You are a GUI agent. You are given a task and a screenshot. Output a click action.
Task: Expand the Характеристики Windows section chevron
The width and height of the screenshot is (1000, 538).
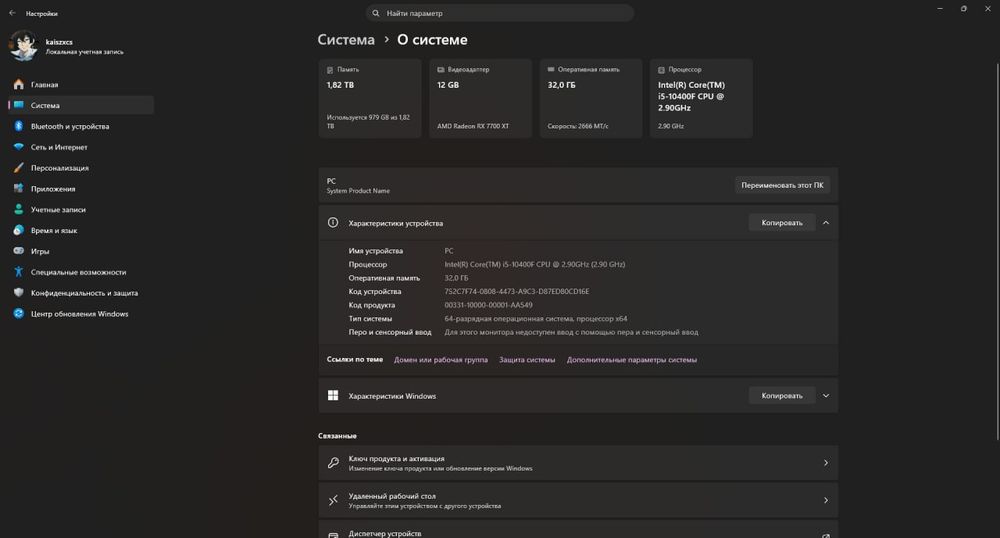point(826,396)
